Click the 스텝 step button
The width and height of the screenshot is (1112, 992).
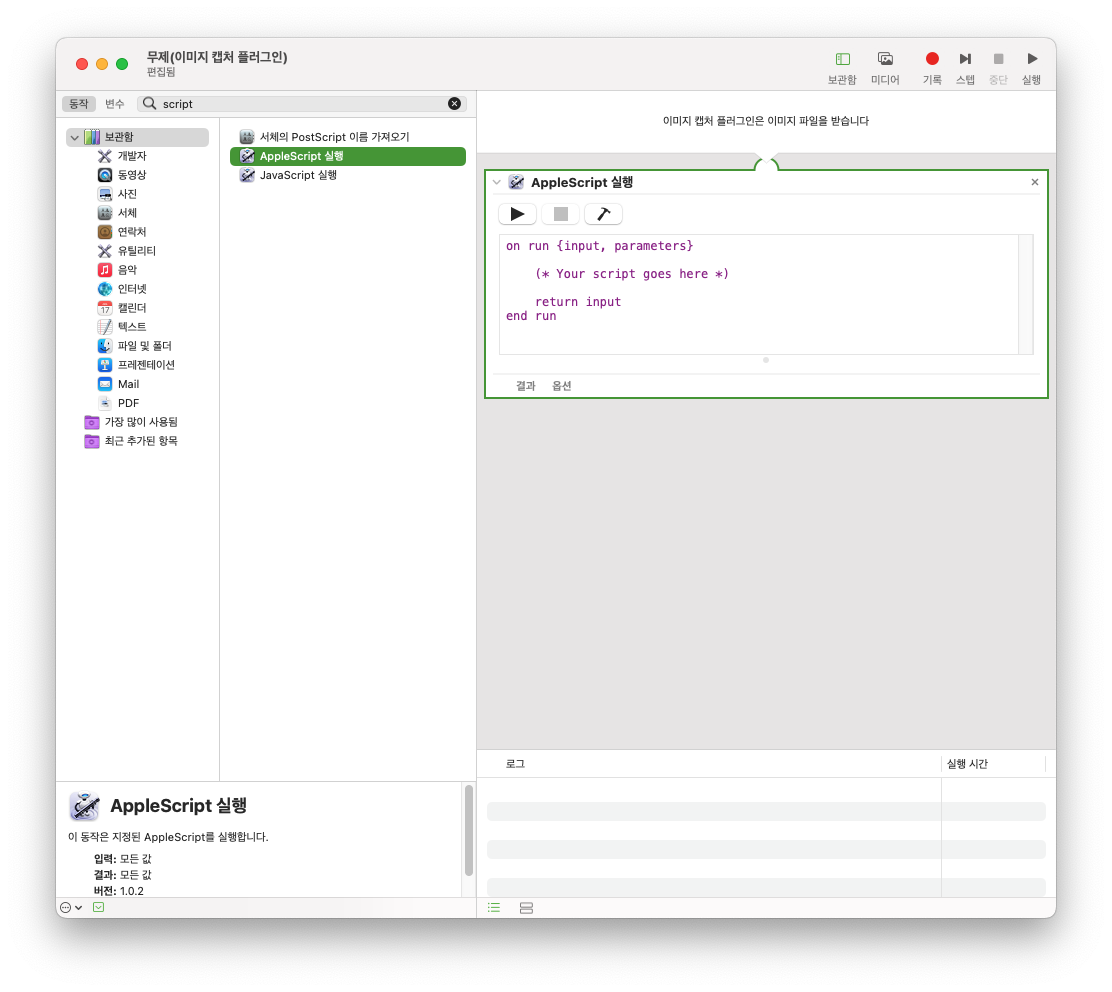pos(964,68)
